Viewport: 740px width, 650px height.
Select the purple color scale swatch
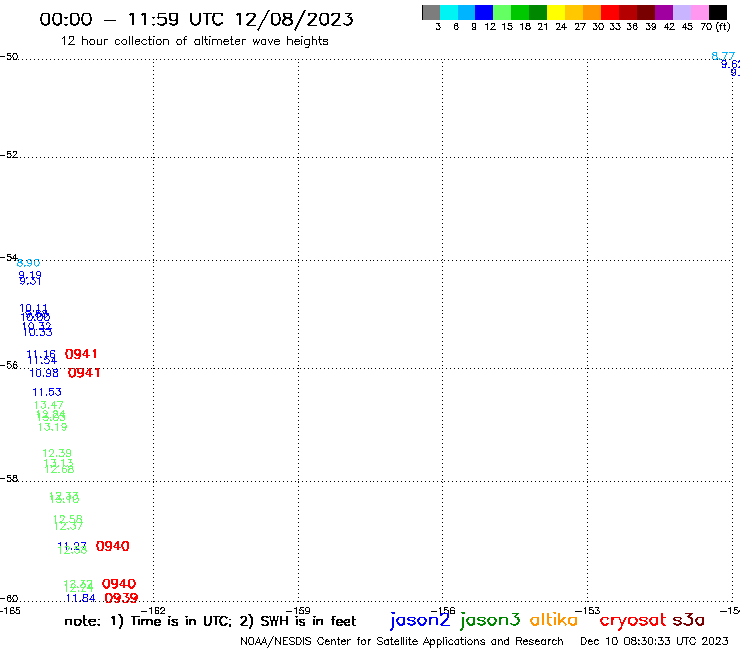(664, 12)
